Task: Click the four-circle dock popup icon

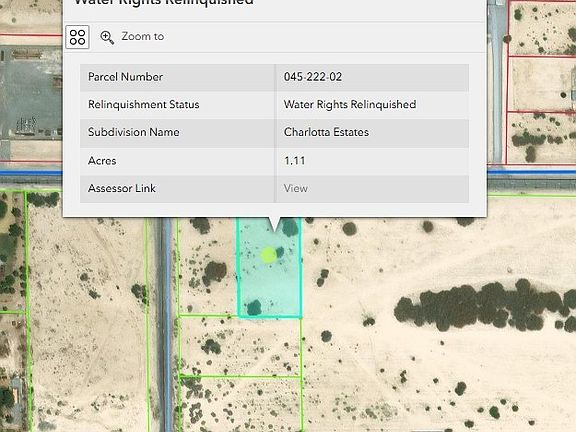Action: click(77, 37)
